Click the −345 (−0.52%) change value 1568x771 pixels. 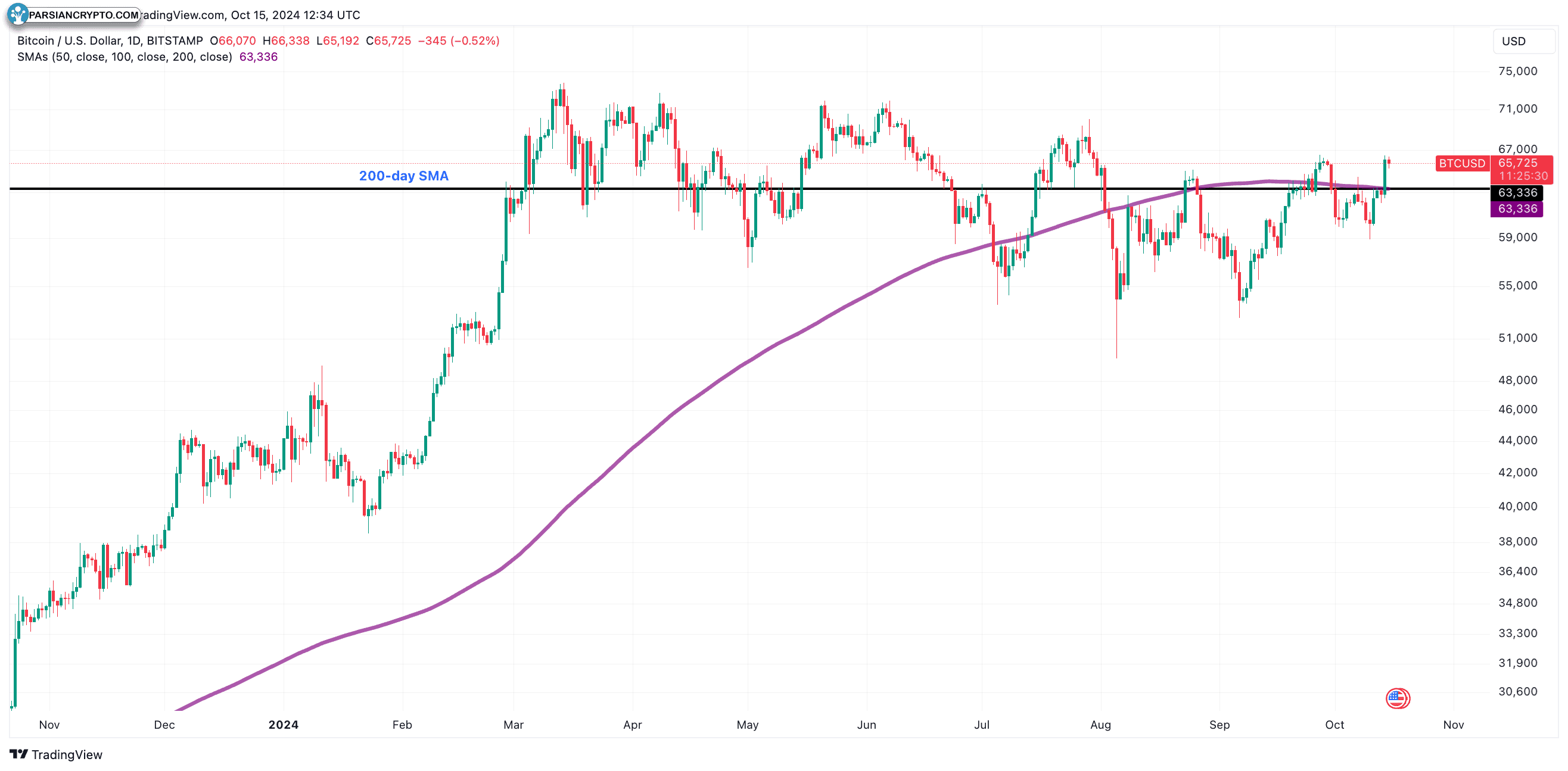pos(458,40)
